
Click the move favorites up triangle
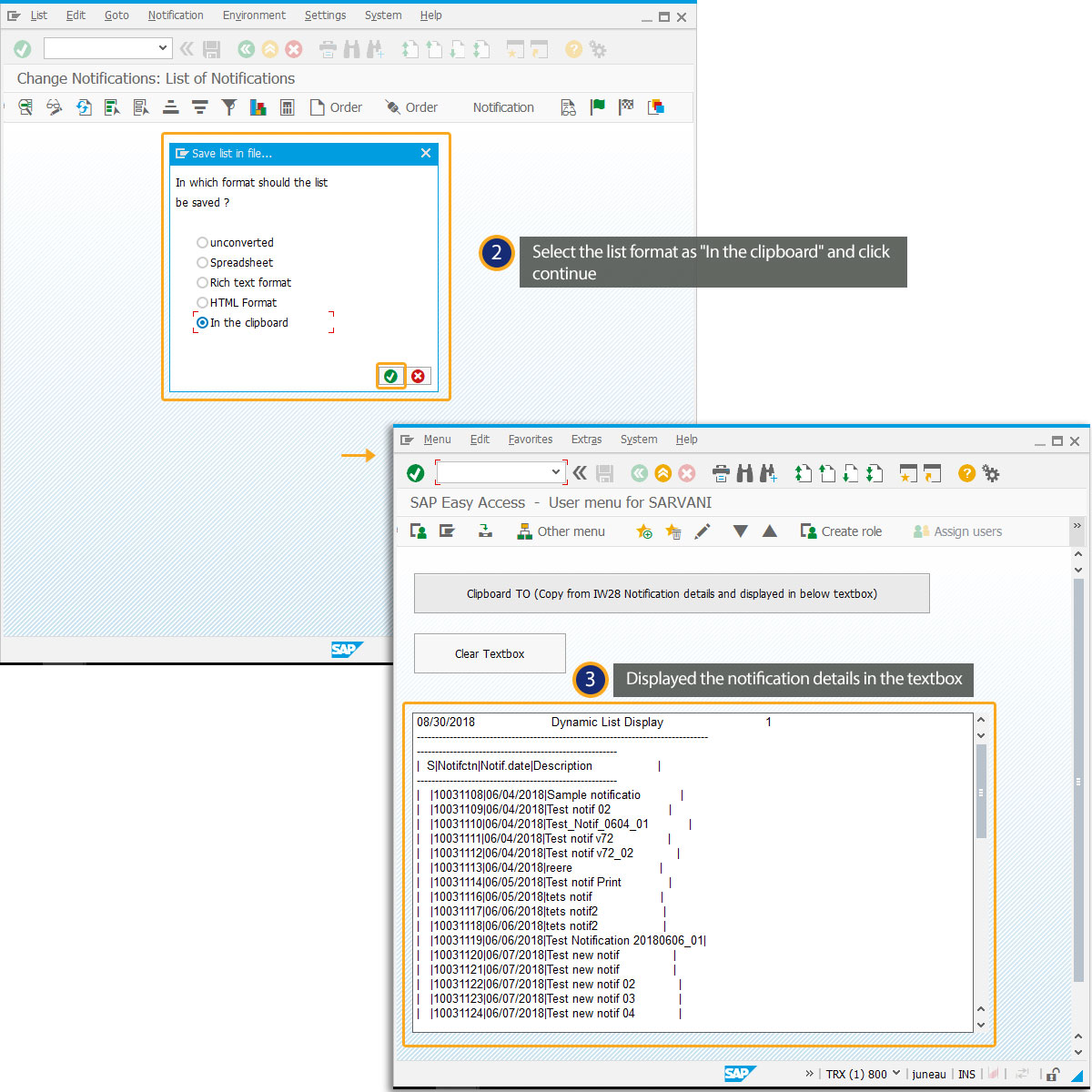(770, 531)
